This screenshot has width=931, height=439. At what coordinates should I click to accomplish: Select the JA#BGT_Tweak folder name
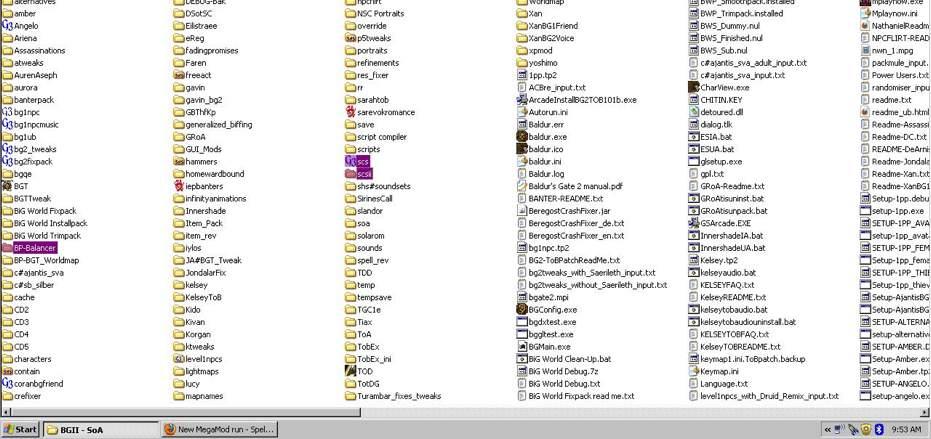tap(214, 260)
